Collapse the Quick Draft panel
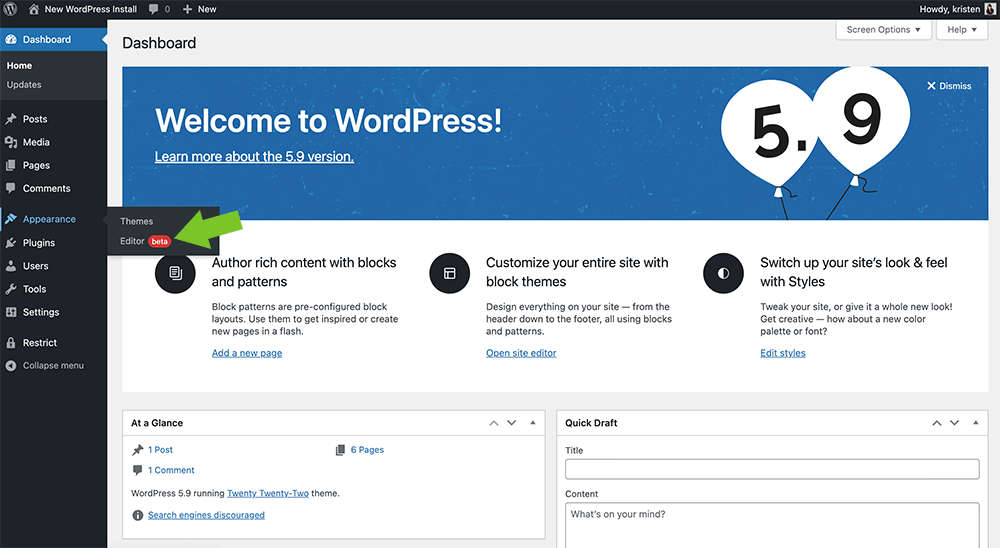The height and width of the screenshot is (548, 1000). tap(975, 423)
